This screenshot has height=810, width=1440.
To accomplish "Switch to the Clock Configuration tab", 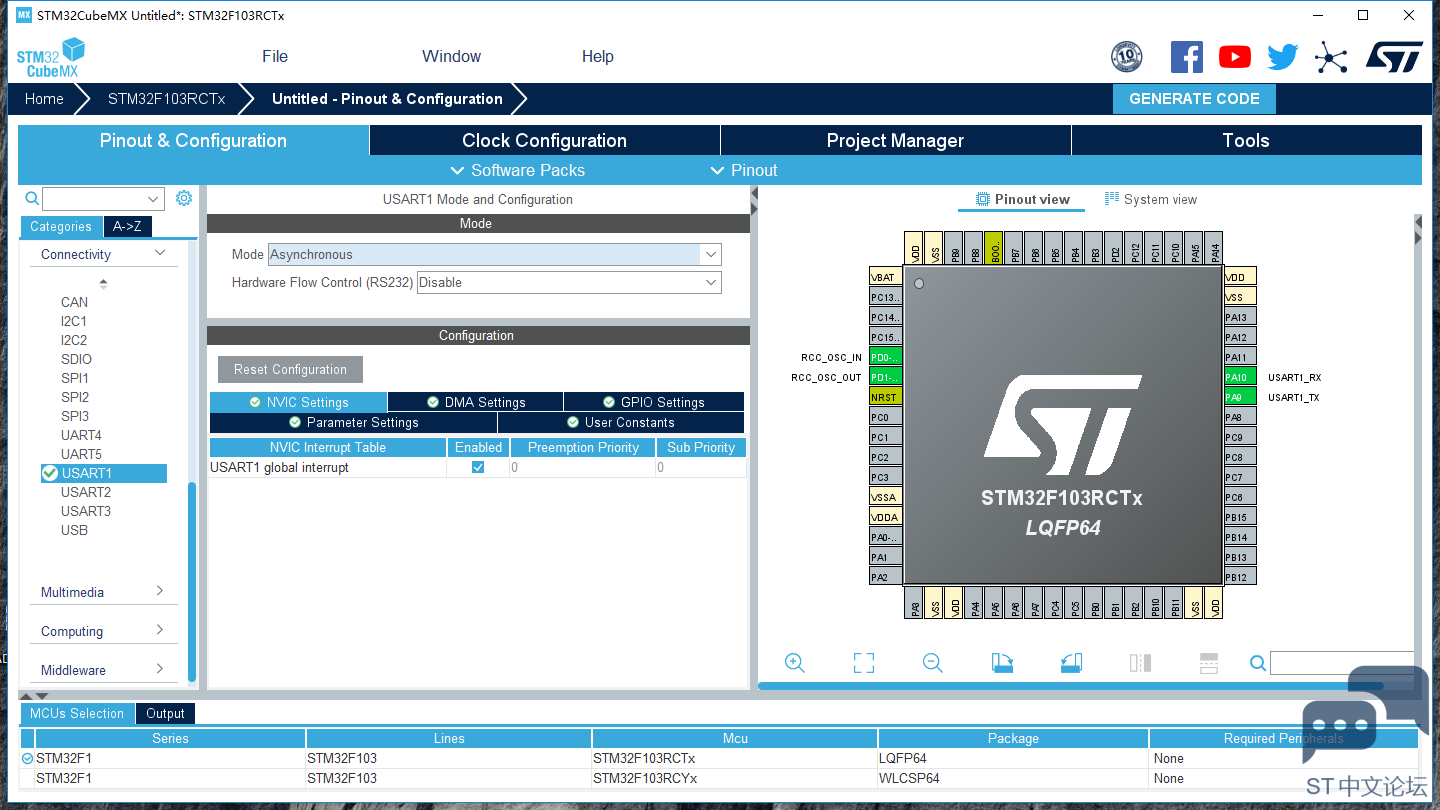I will [545, 140].
